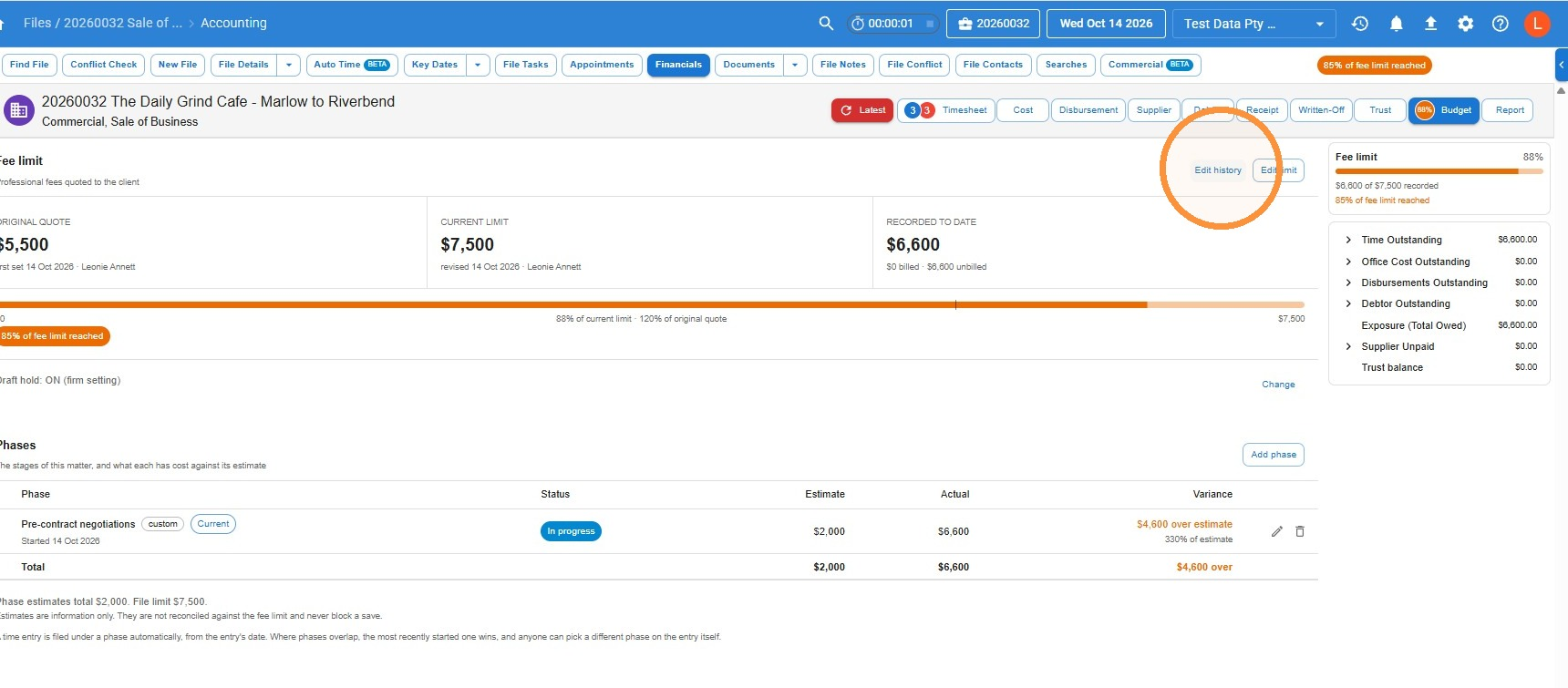Image resolution: width=1568 pixels, height=688 pixels.
Task: Expand Office Cost Outstanding row
Action: click(x=1348, y=262)
